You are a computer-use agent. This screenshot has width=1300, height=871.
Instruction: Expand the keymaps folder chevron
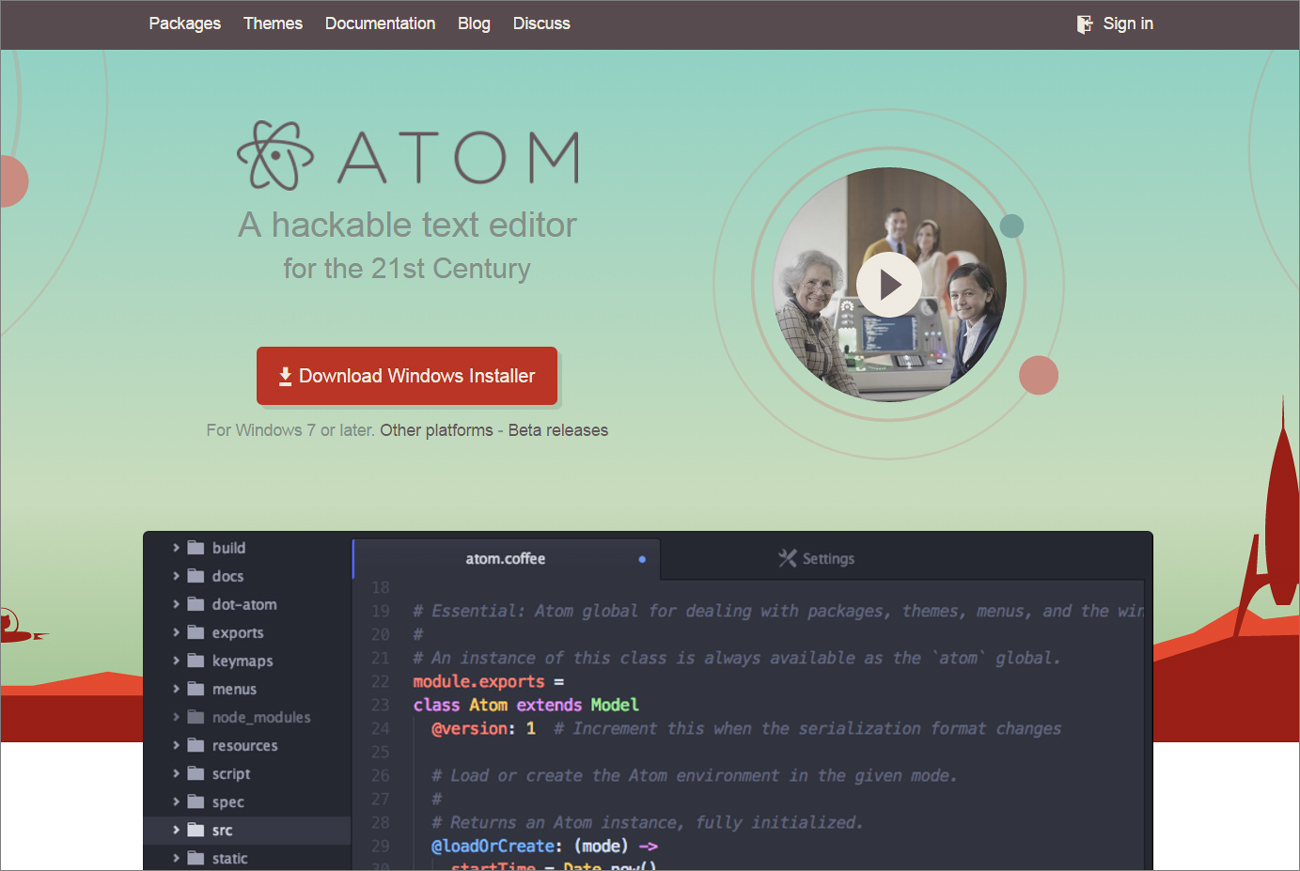click(x=176, y=661)
